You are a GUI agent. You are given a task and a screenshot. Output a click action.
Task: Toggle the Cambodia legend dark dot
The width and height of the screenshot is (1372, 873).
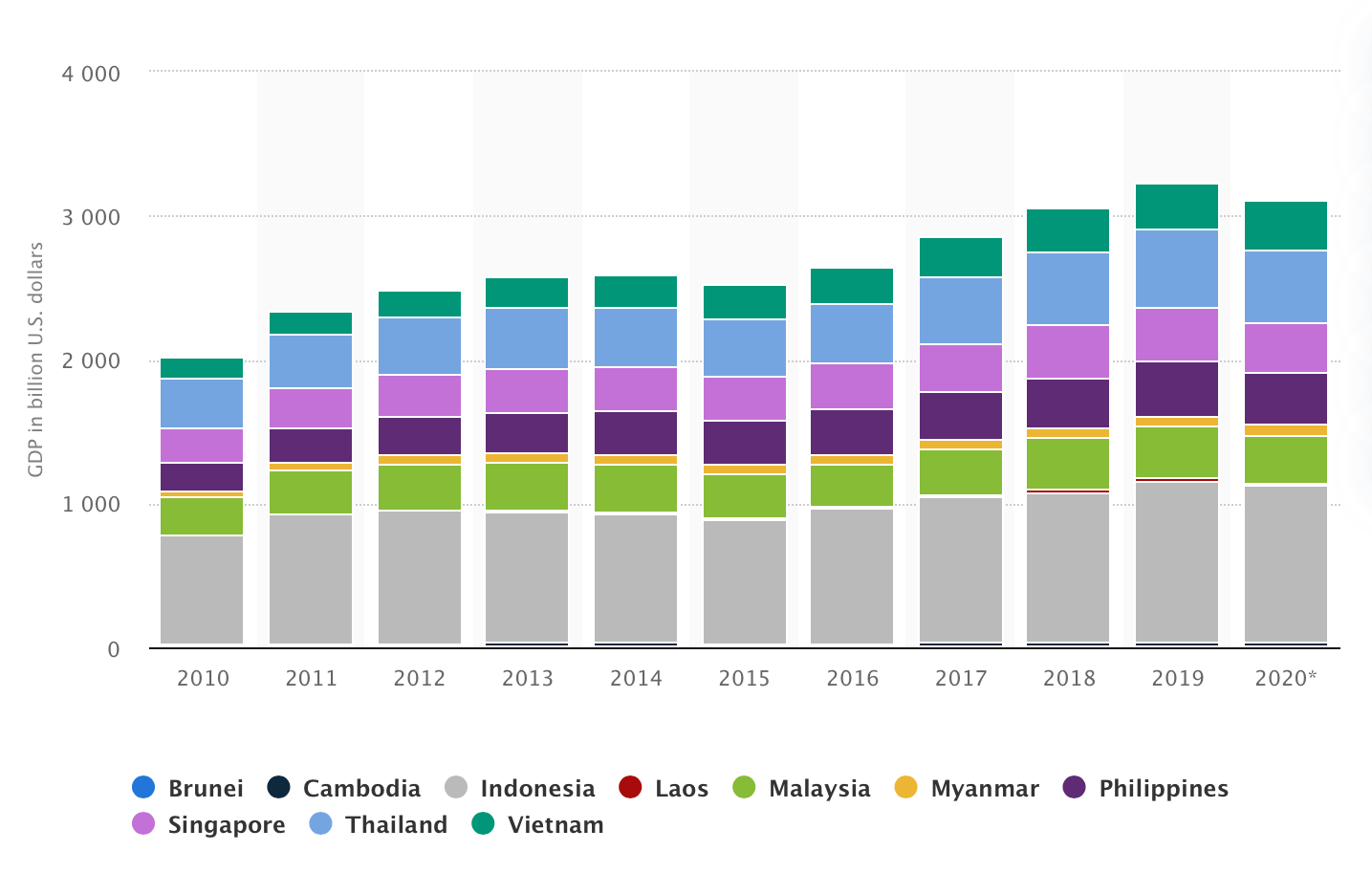[278, 788]
